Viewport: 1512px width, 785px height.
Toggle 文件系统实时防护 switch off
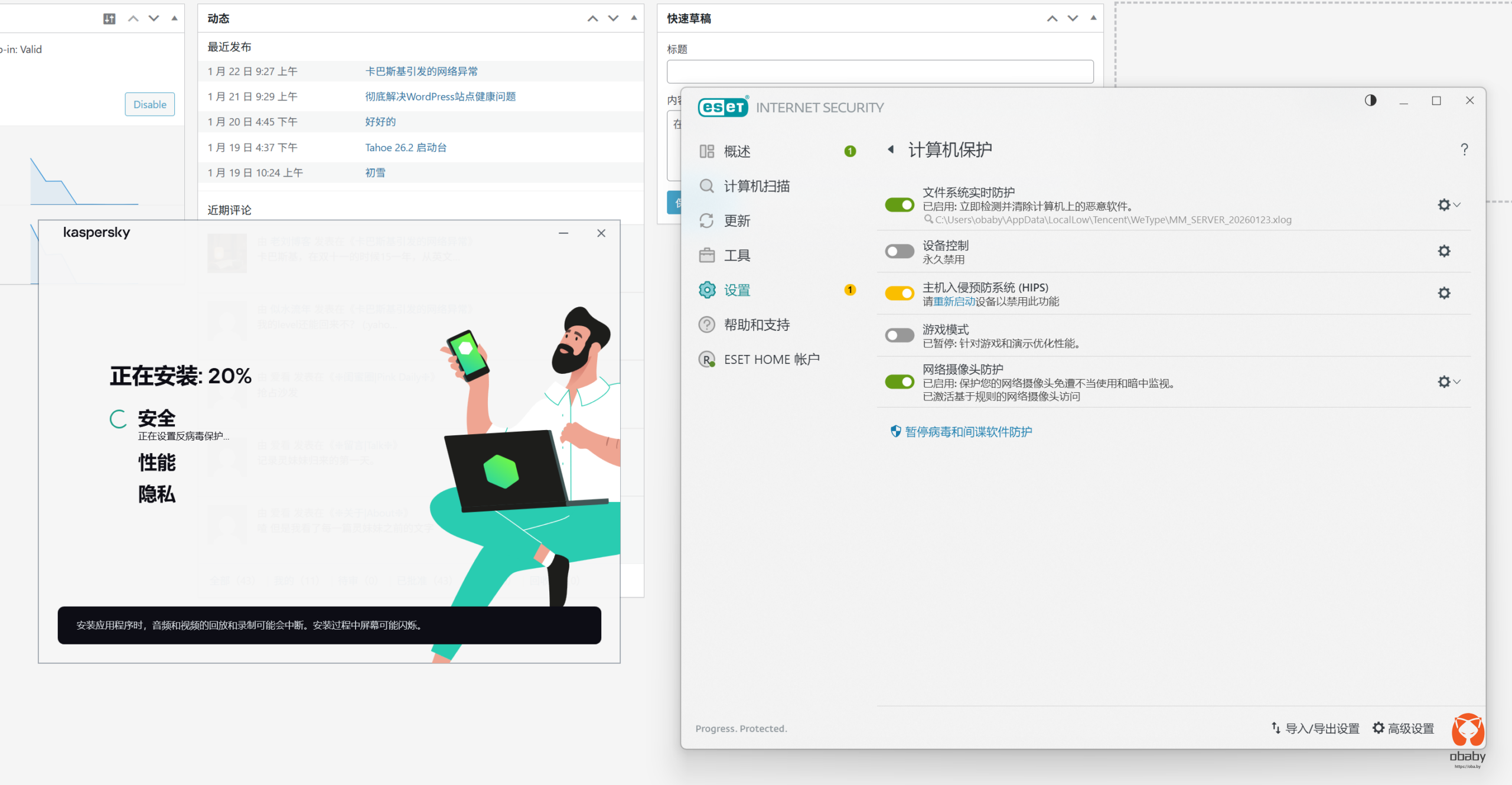click(899, 205)
